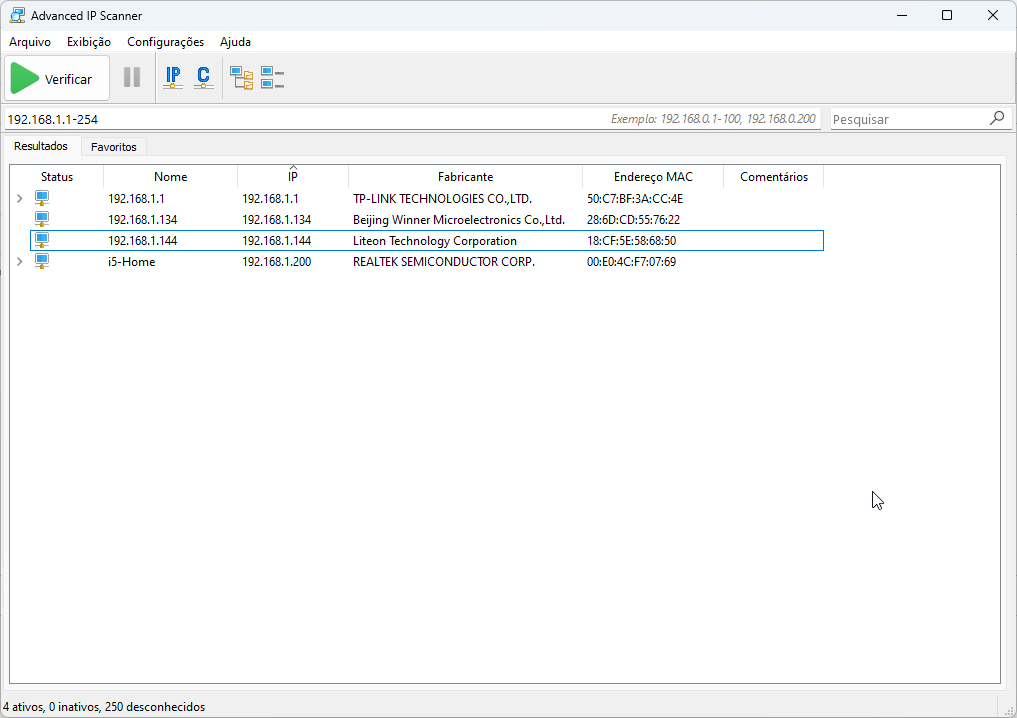Select the Liteon Technology Corporation row
The height and width of the screenshot is (718, 1017).
(435, 241)
